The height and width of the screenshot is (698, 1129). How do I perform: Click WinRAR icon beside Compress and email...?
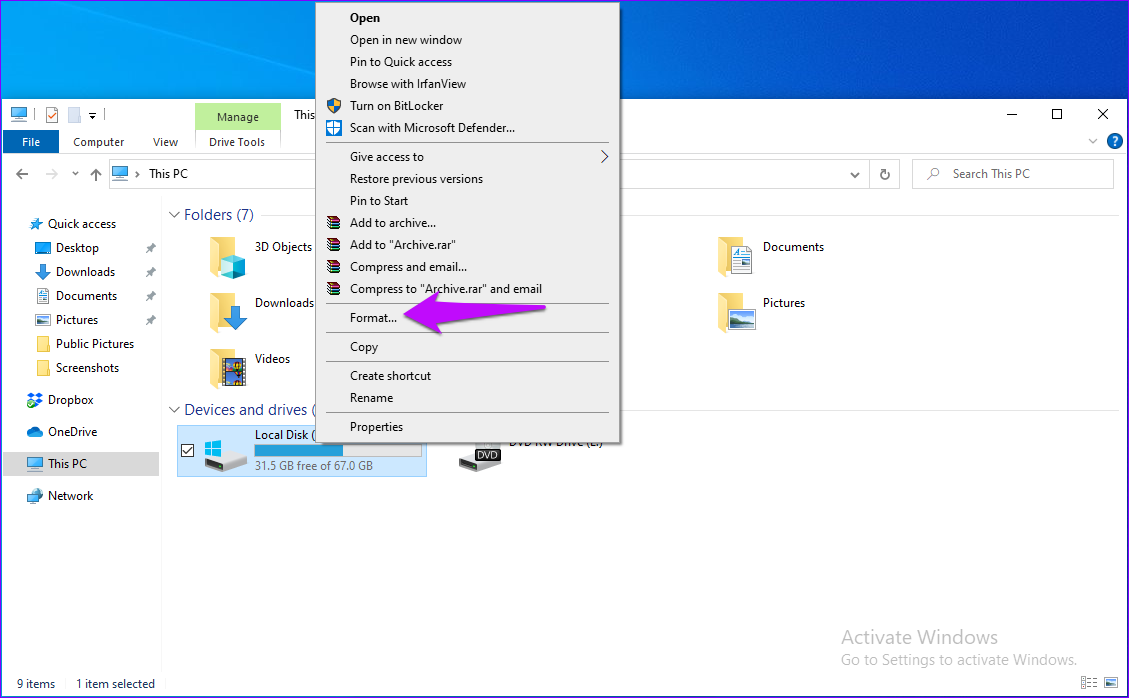(333, 267)
